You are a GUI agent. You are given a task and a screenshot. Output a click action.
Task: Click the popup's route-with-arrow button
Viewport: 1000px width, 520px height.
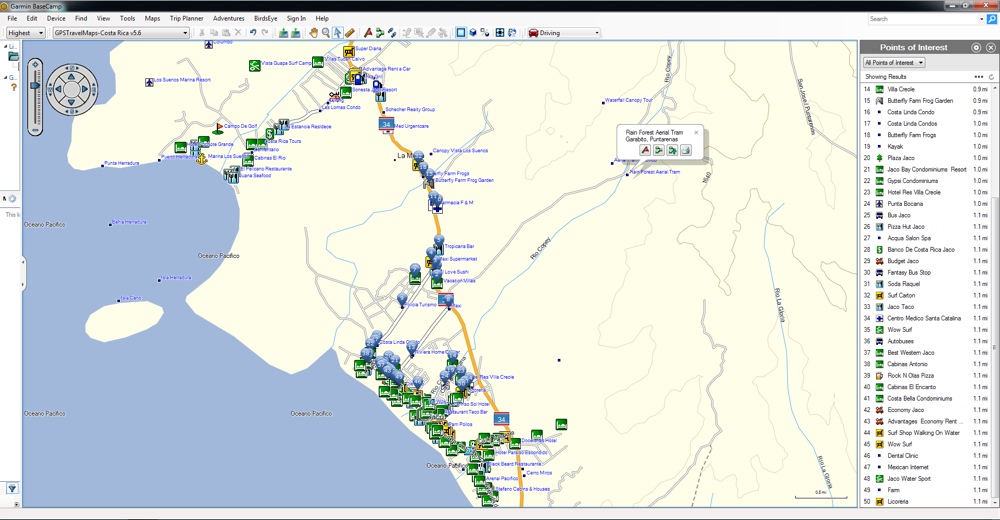(x=672, y=150)
